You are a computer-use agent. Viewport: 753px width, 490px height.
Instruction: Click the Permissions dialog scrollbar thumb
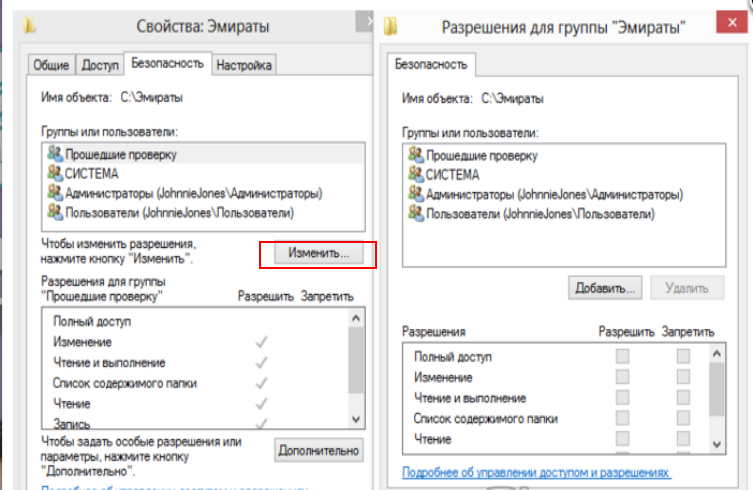tap(717, 390)
